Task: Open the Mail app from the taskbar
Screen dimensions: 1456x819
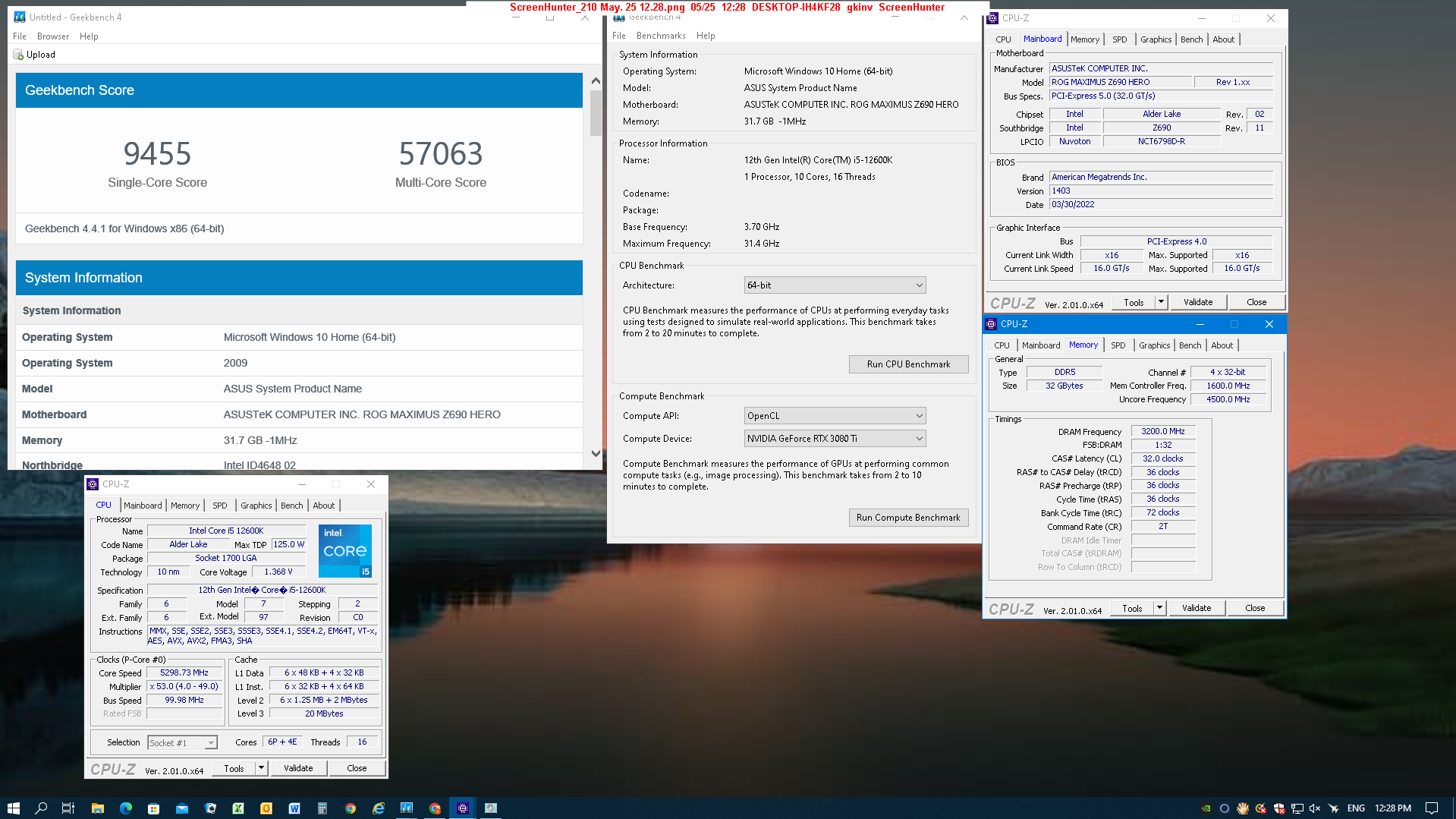Action: click(182, 808)
